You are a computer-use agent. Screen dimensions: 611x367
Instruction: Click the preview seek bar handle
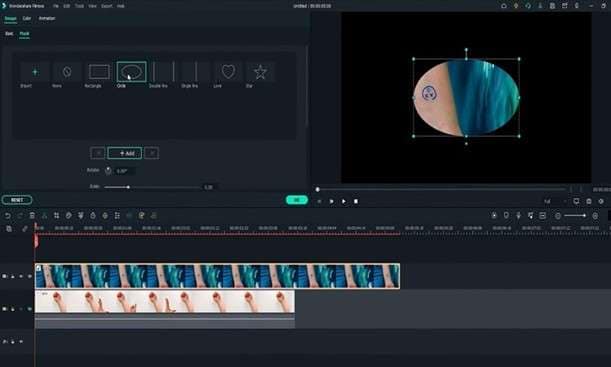[x=318, y=189]
